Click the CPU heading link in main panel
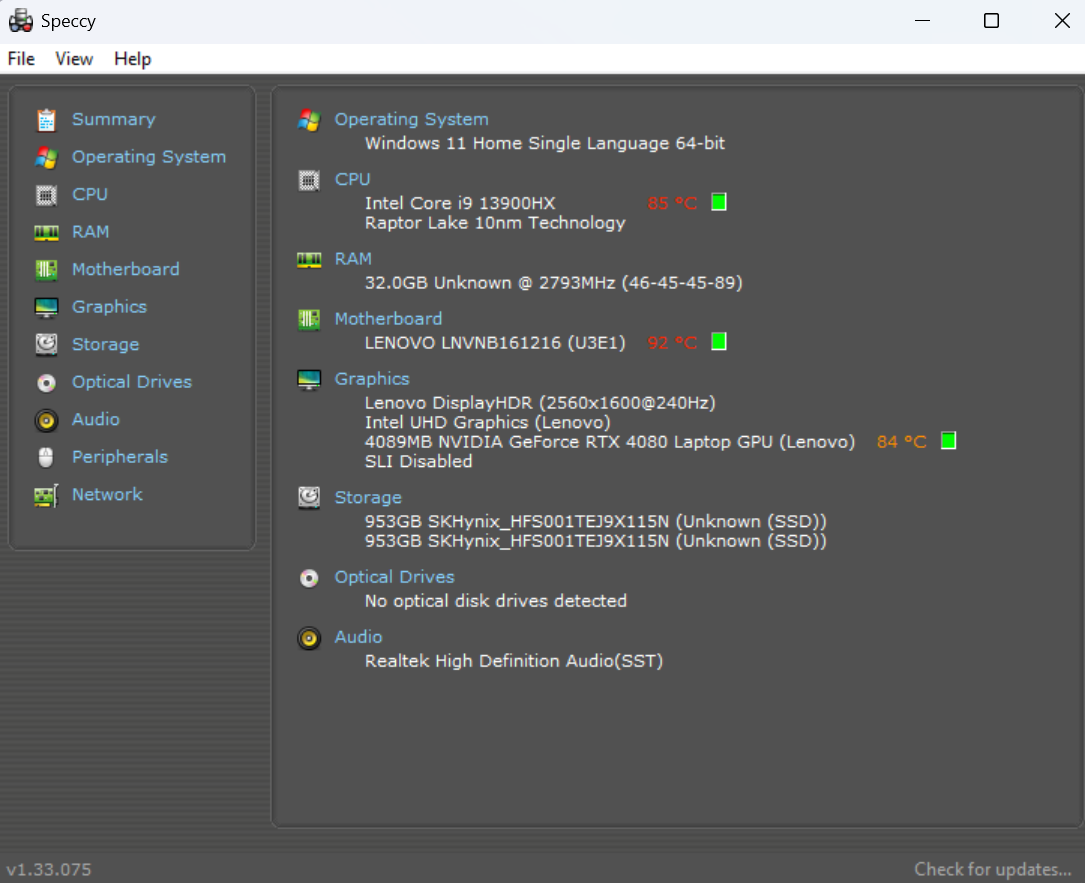1085x883 pixels. tap(353, 179)
